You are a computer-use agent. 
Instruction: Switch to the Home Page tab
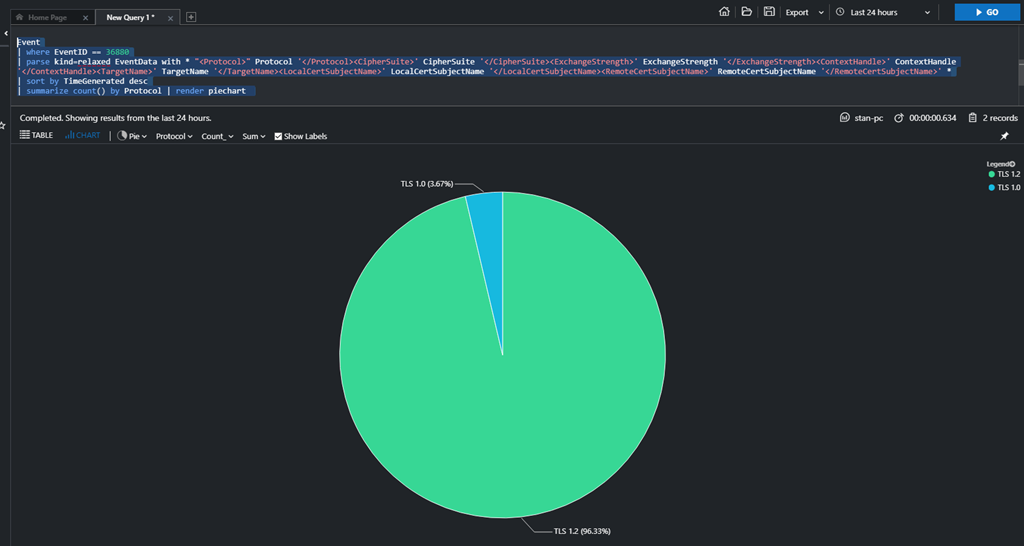(x=47, y=17)
